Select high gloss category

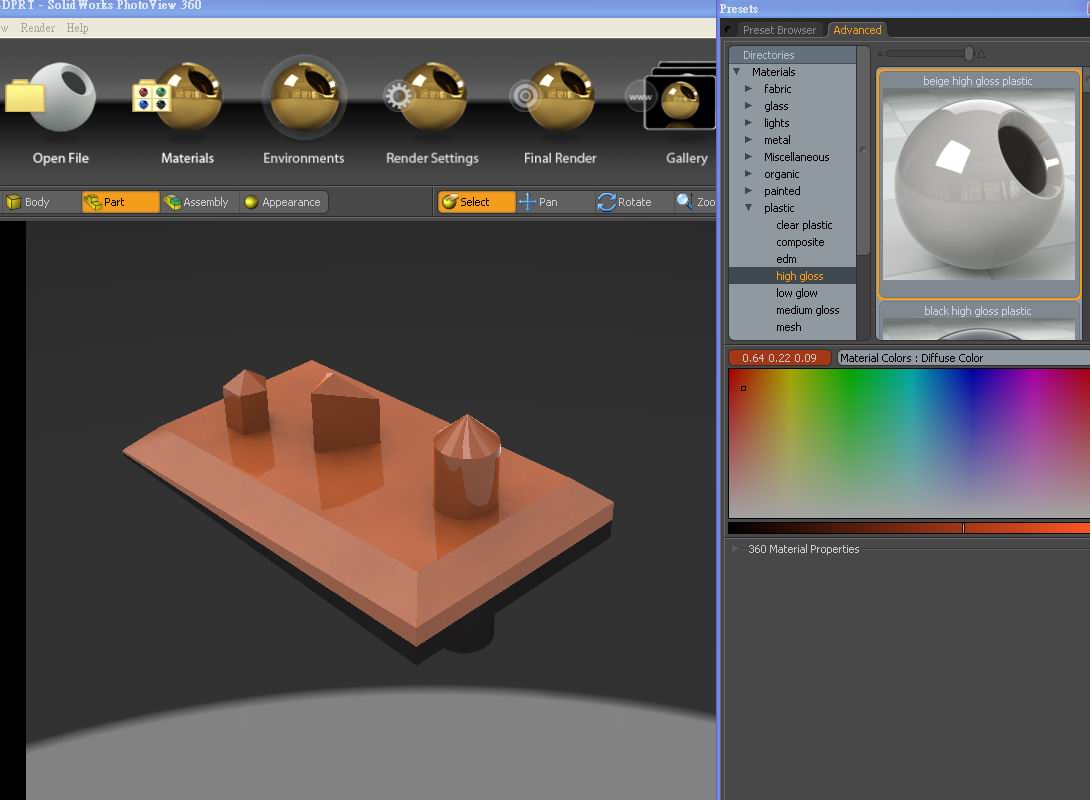pyautogui.click(x=799, y=276)
